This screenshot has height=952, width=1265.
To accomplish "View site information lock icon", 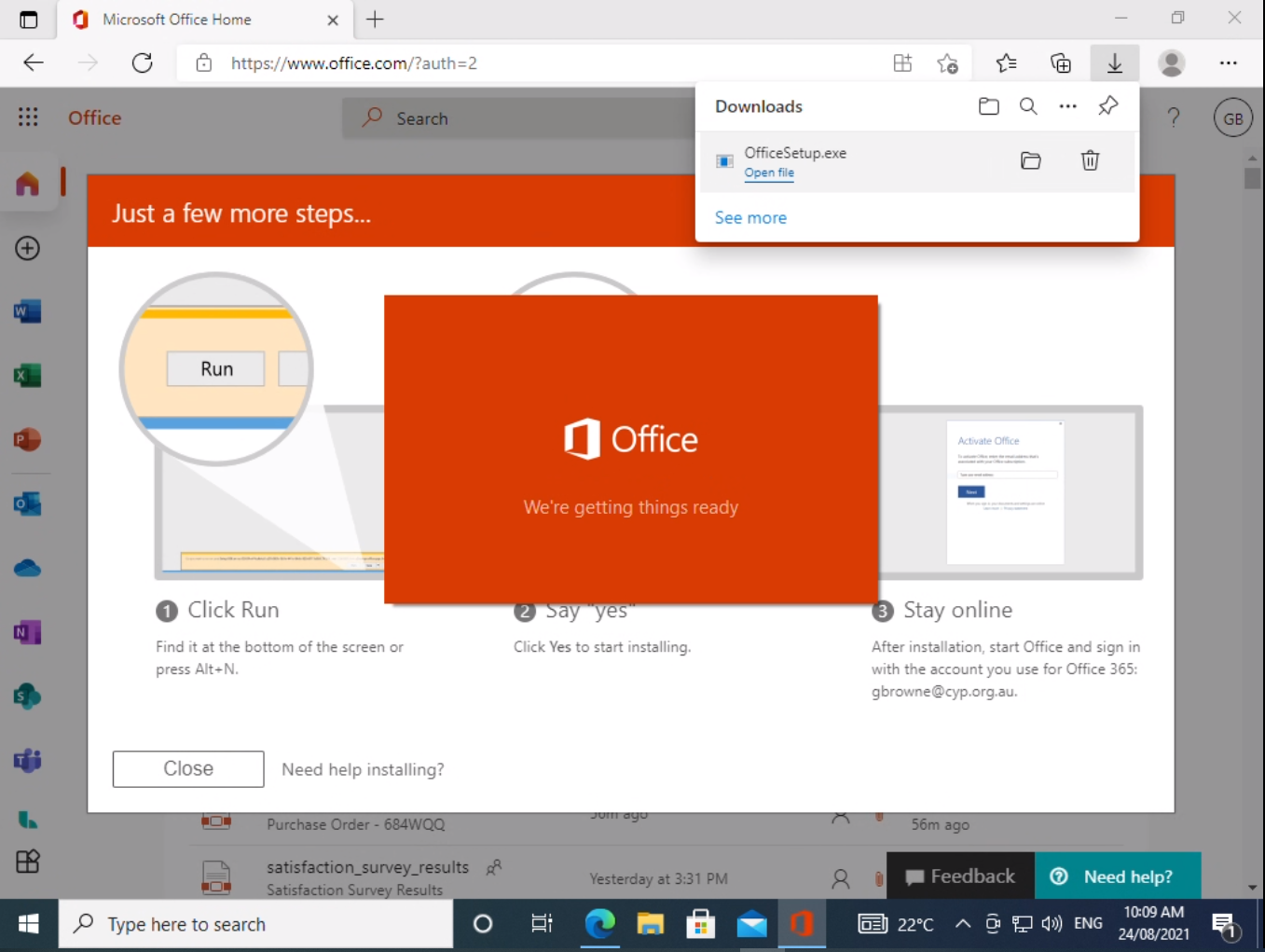I will pyautogui.click(x=204, y=63).
